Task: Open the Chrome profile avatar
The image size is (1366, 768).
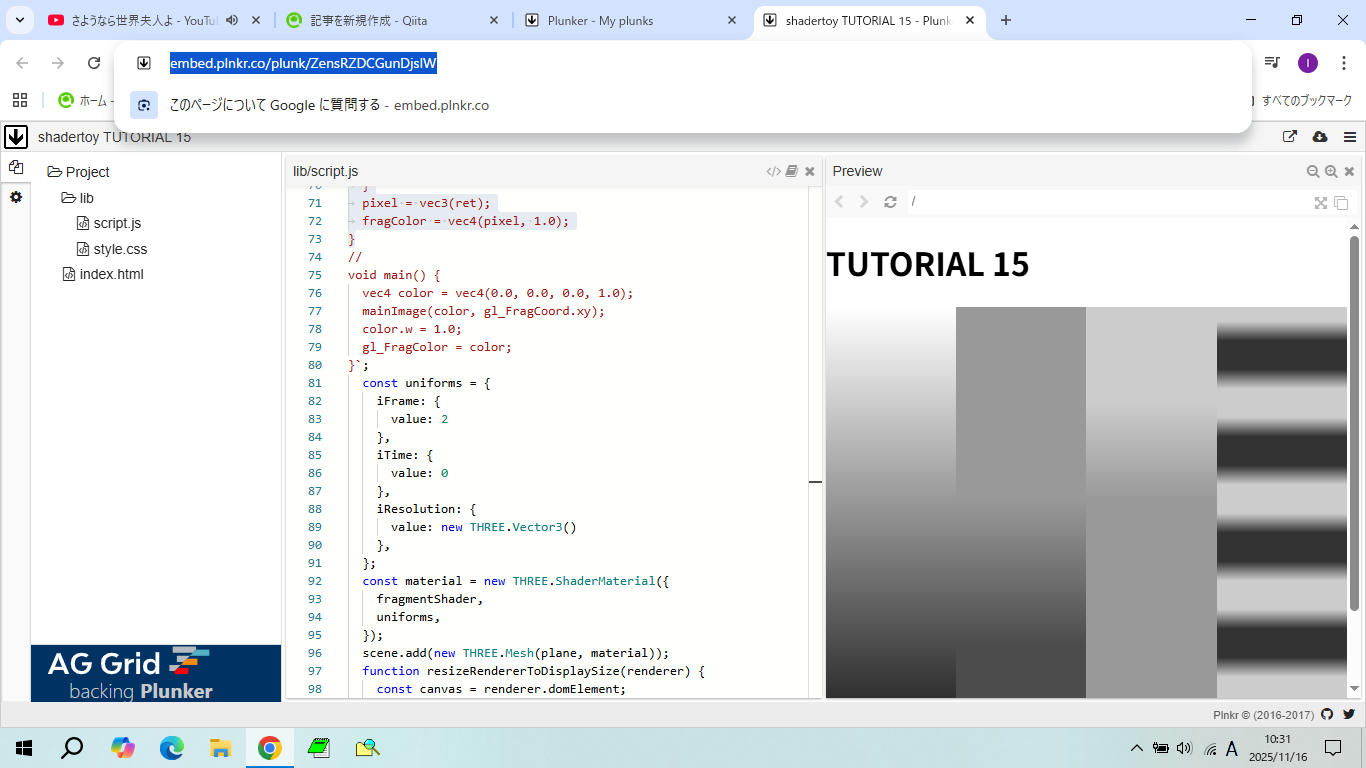Action: coord(1308,63)
